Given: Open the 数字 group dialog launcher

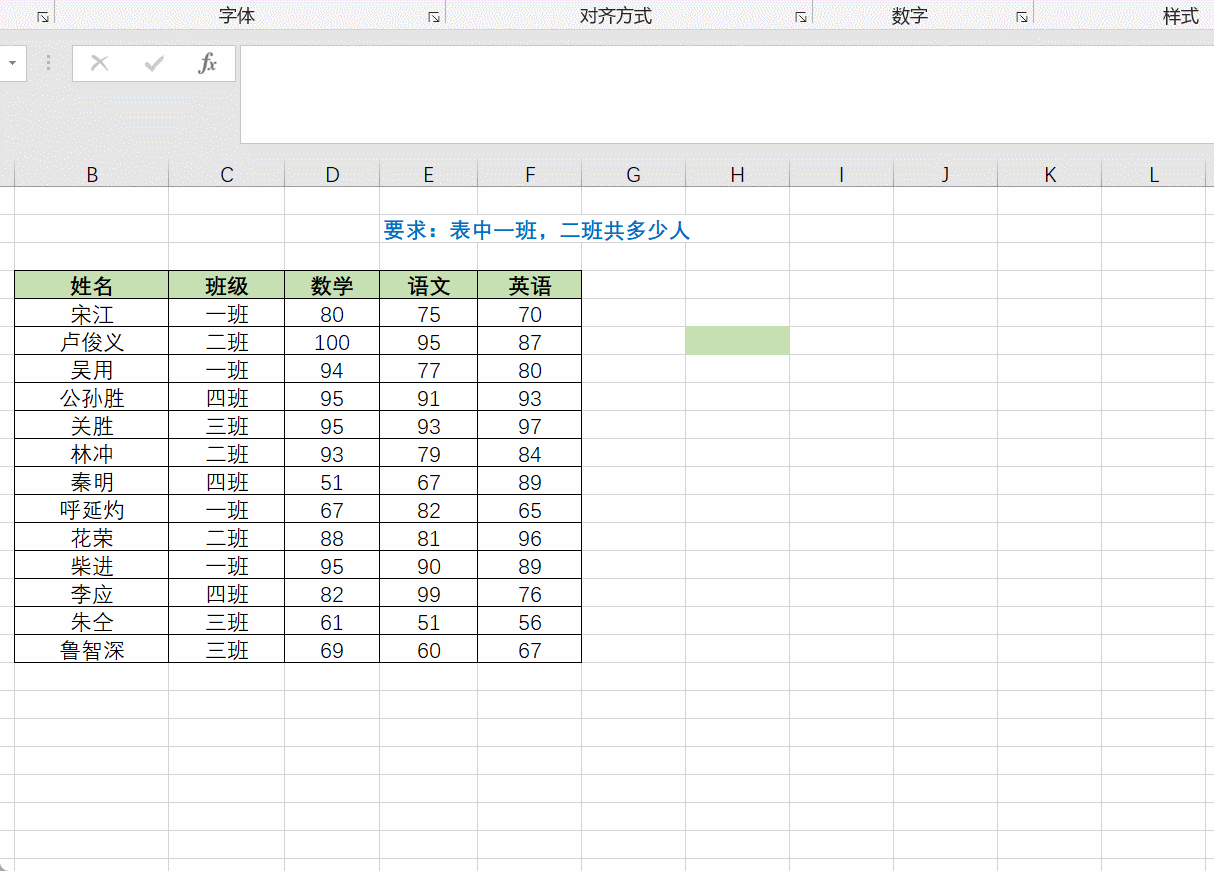Looking at the screenshot, I should (1022, 17).
